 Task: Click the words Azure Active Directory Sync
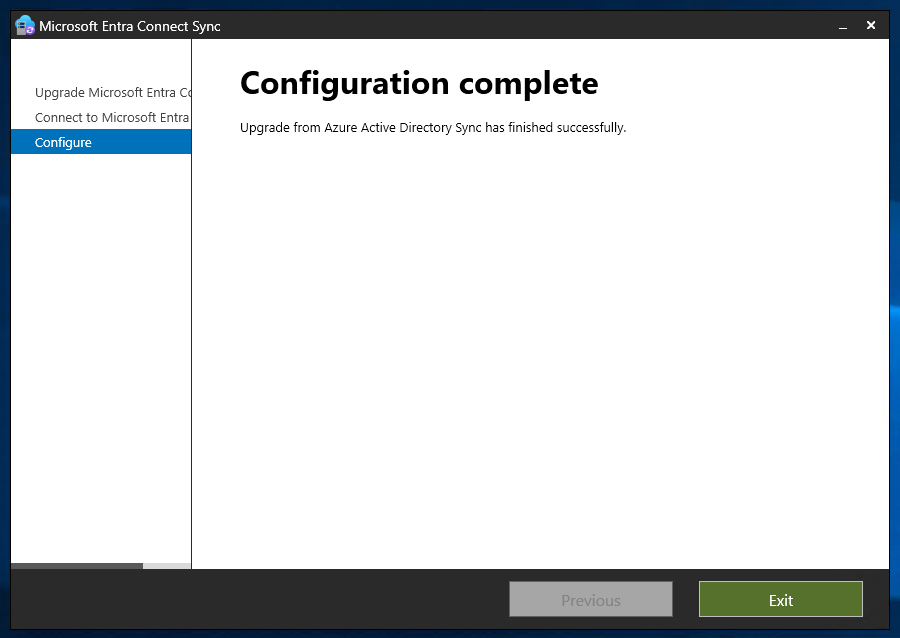pyautogui.click(x=403, y=127)
